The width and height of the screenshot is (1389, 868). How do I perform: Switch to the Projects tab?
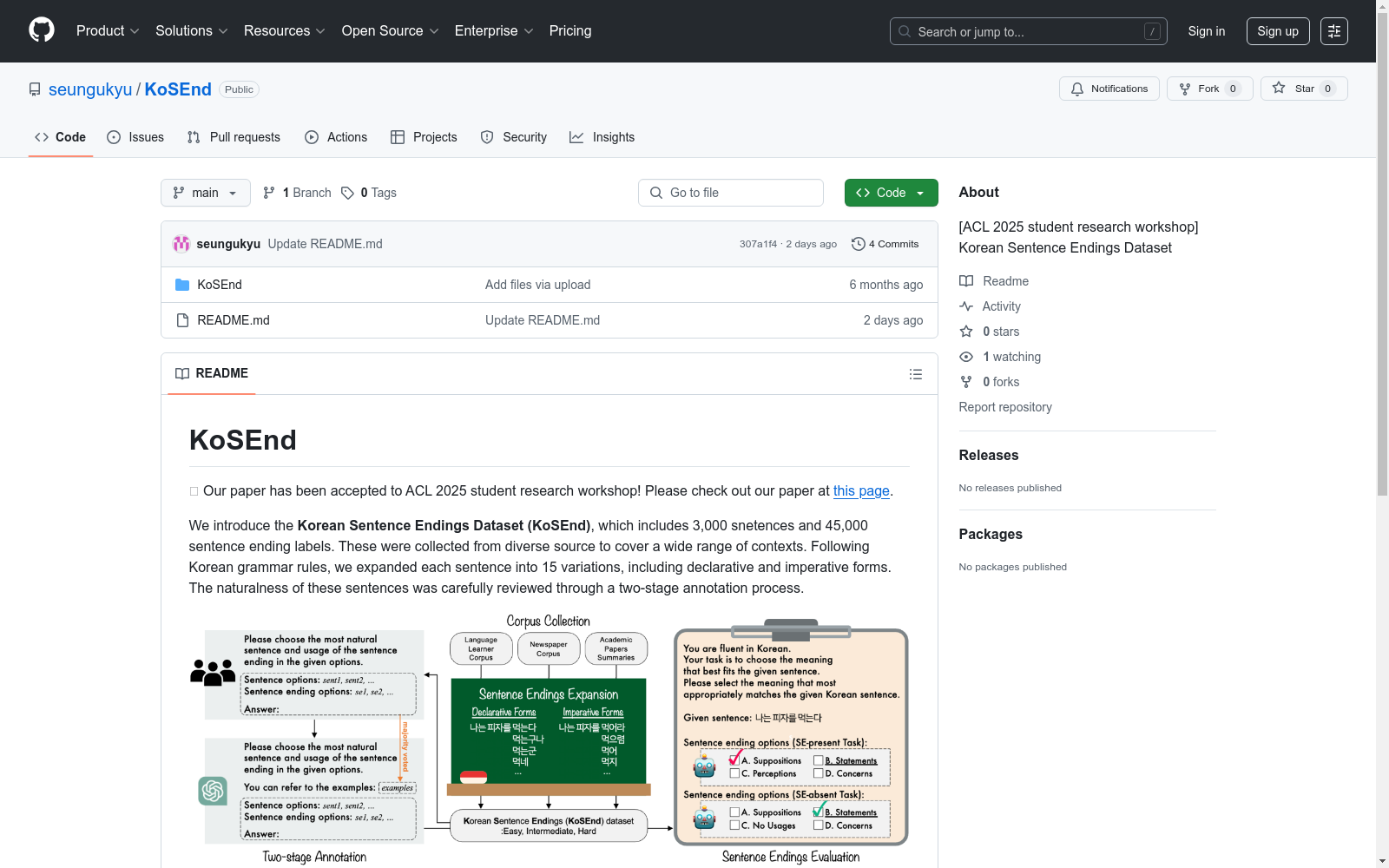[424, 137]
